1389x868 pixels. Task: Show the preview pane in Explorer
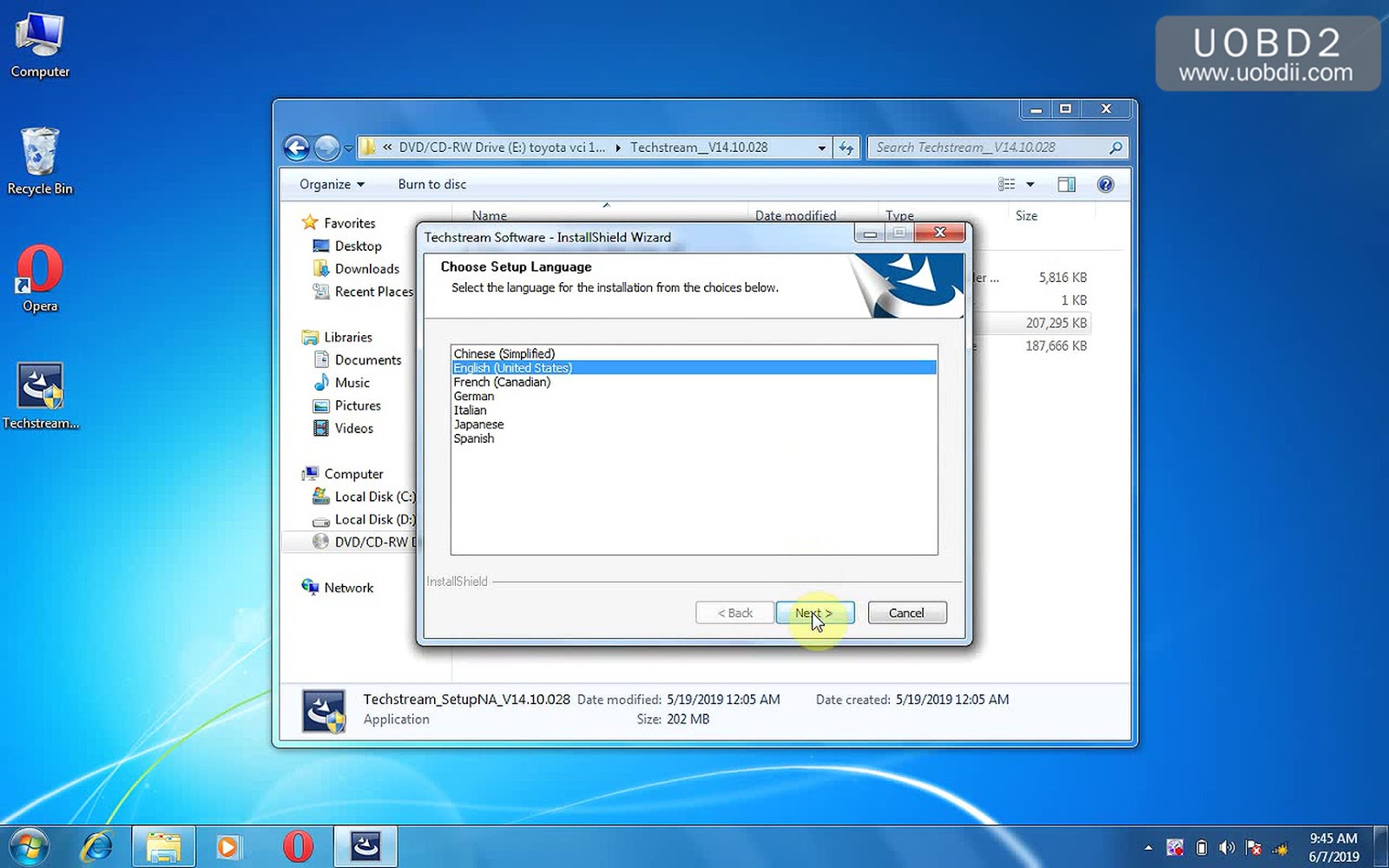(x=1066, y=184)
